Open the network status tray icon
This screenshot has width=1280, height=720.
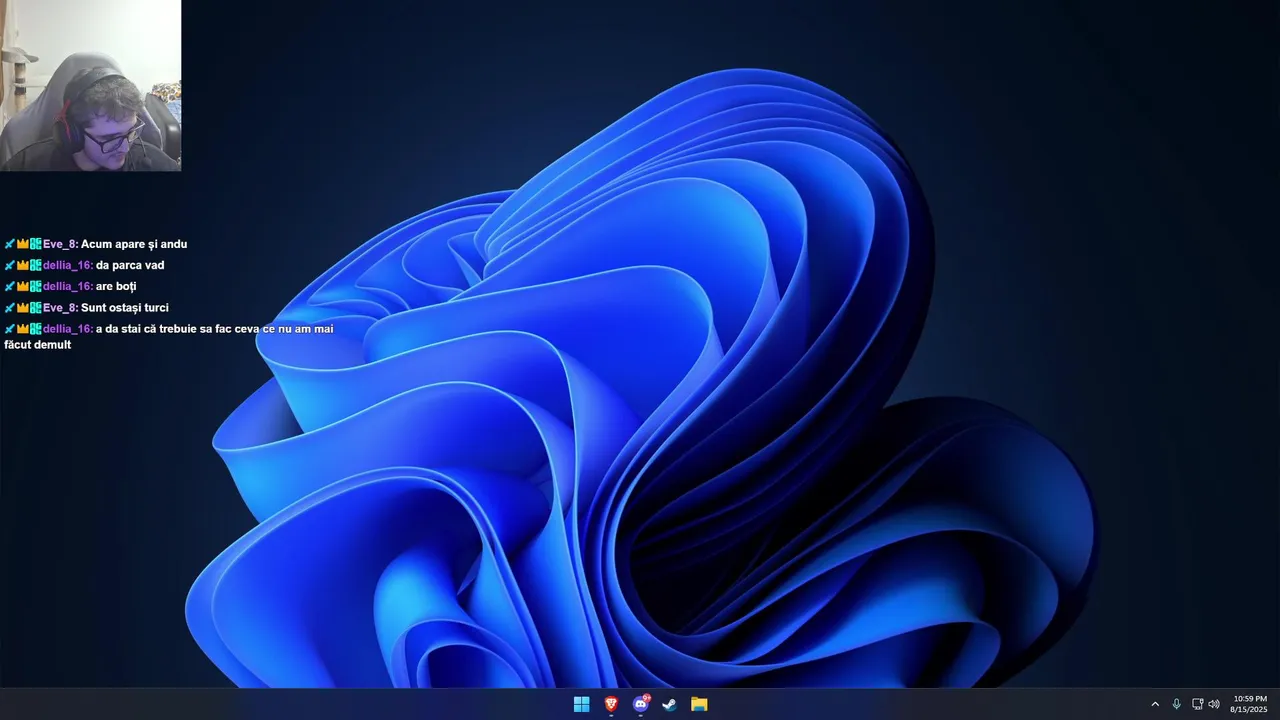click(1197, 704)
